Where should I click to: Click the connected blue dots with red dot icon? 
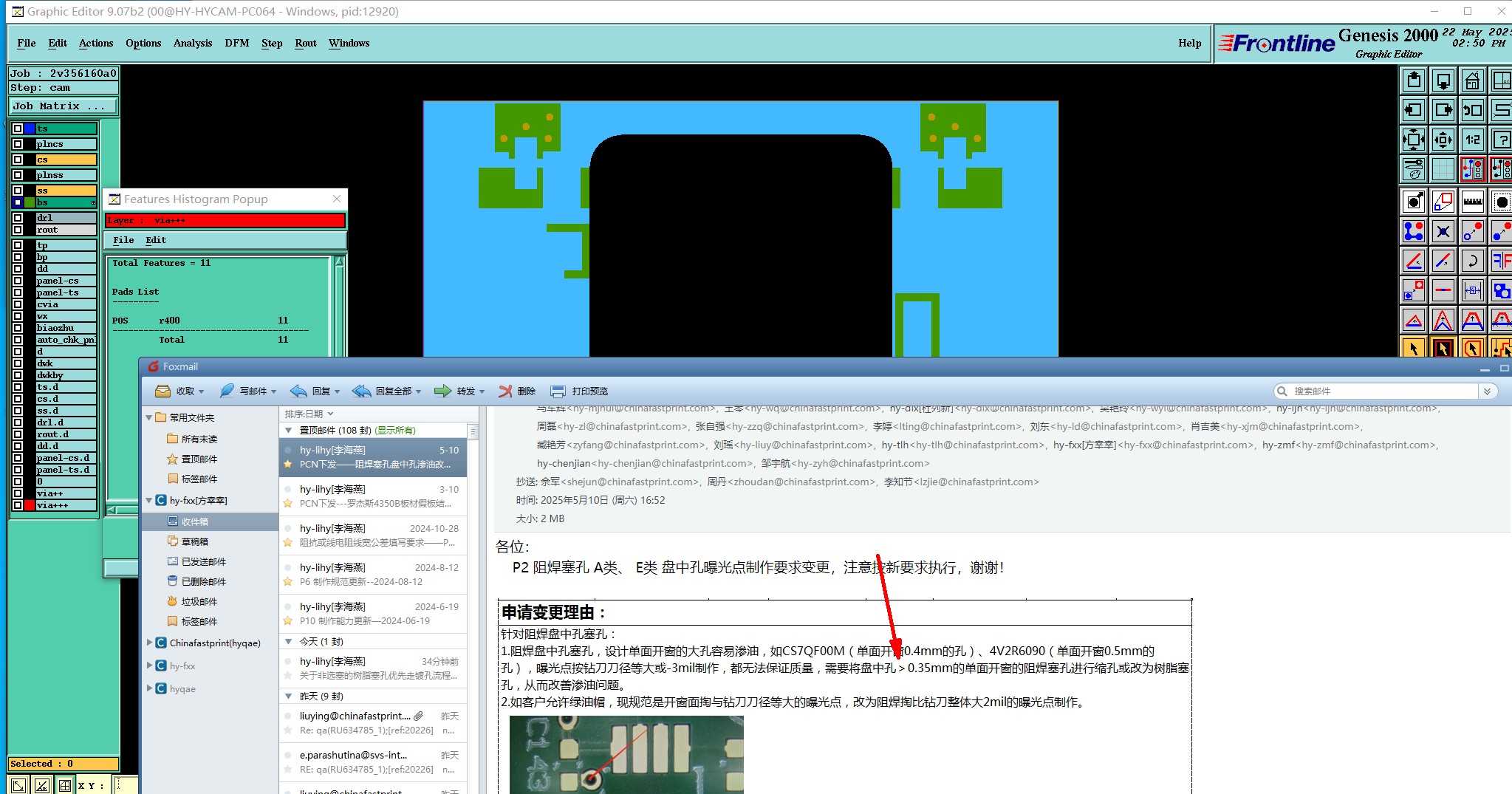pyautogui.click(x=1414, y=231)
